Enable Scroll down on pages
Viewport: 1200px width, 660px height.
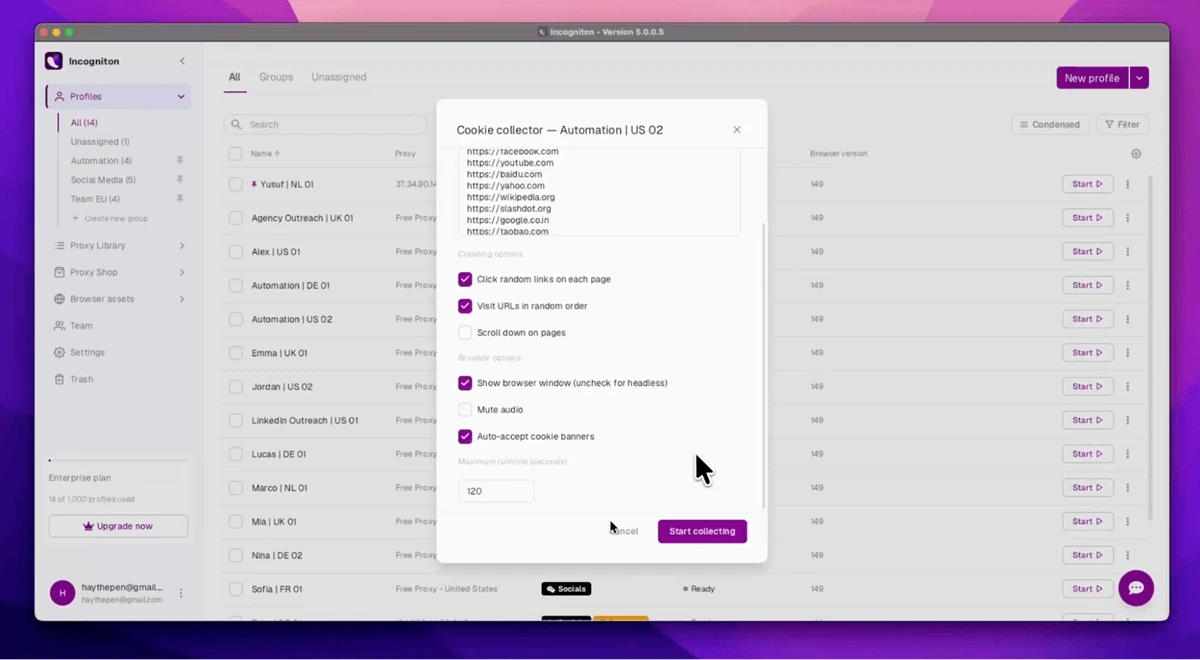(x=465, y=332)
